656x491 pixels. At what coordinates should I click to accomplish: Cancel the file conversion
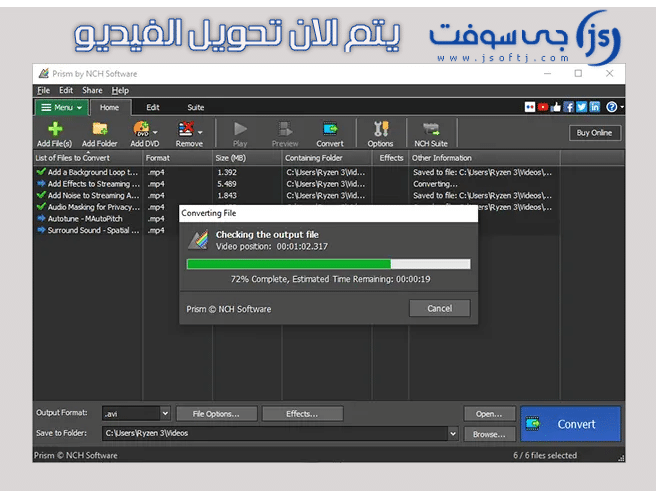point(440,308)
